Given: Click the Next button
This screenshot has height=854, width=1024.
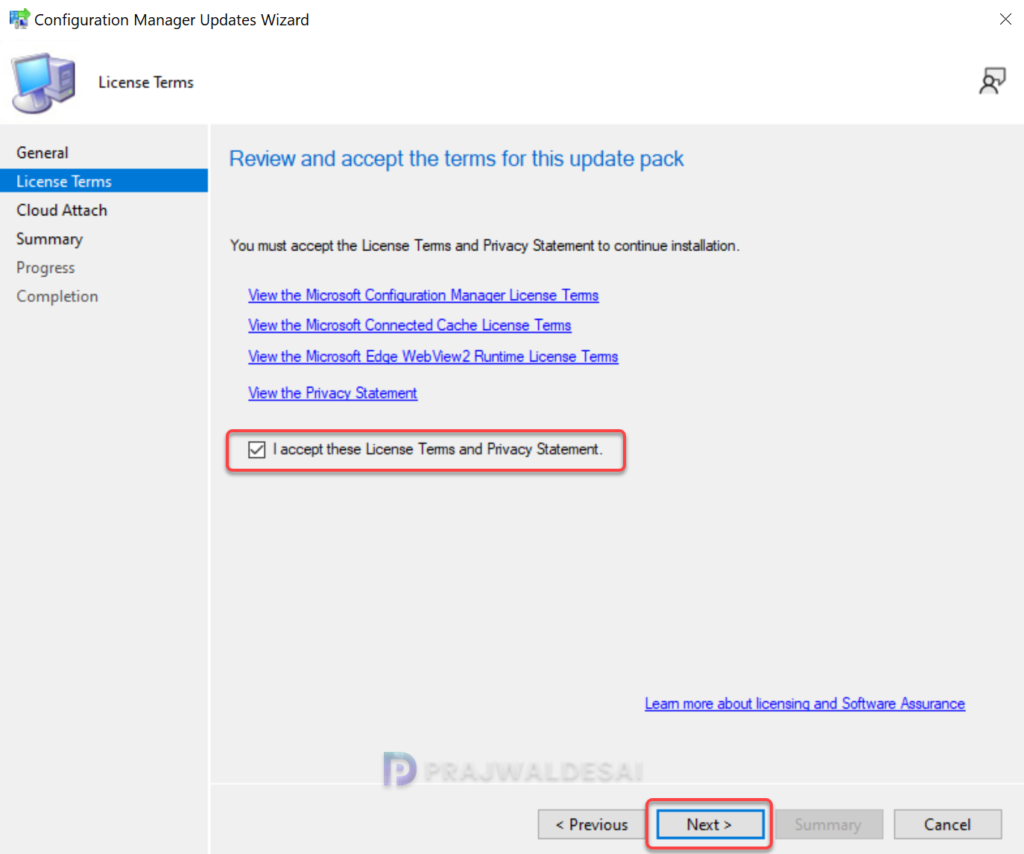Looking at the screenshot, I should pos(710,824).
